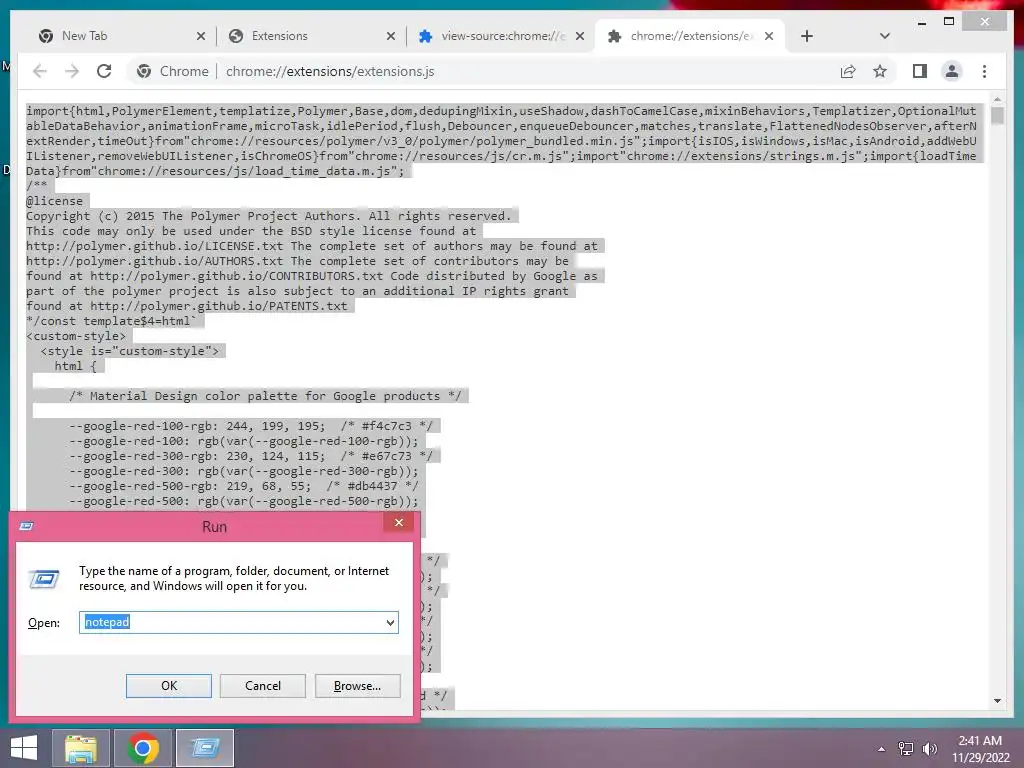
Task: Click the page scrollbar up arrow
Action: click(997, 100)
